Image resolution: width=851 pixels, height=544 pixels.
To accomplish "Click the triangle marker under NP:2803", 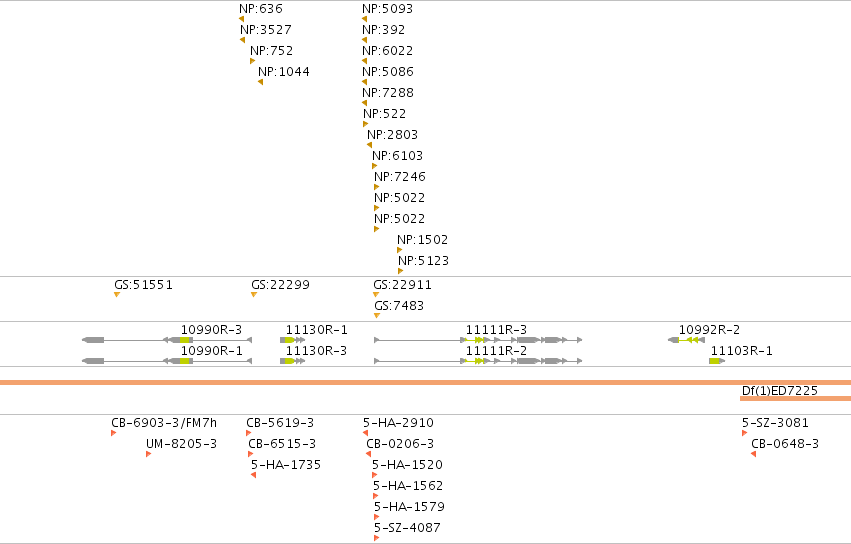I will [x=370, y=145].
